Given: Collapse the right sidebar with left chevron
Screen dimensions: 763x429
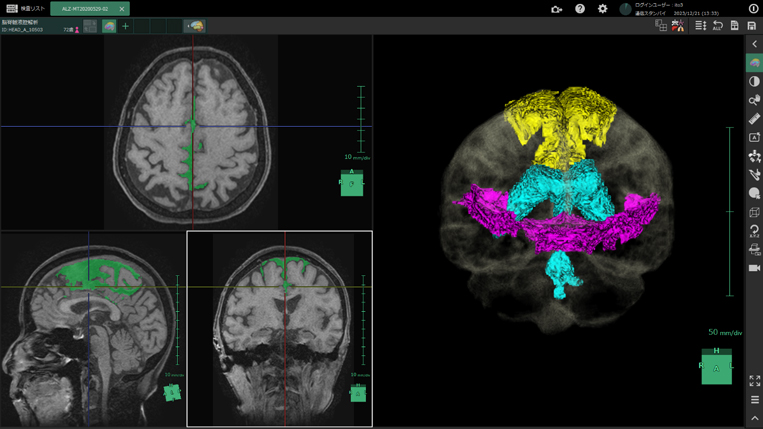Looking at the screenshot, I should click(754, 44).
